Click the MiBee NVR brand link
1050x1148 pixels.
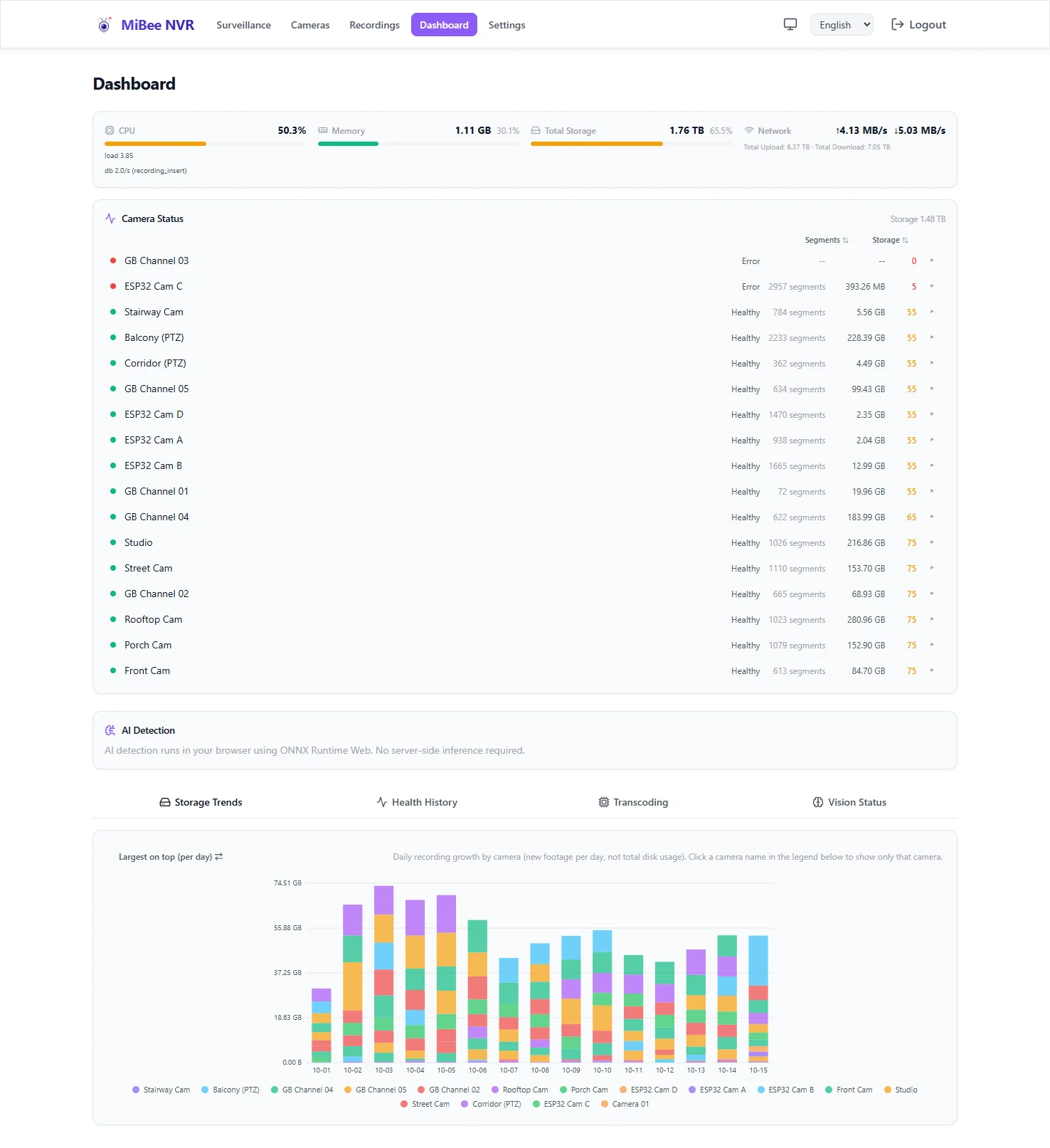146,25
